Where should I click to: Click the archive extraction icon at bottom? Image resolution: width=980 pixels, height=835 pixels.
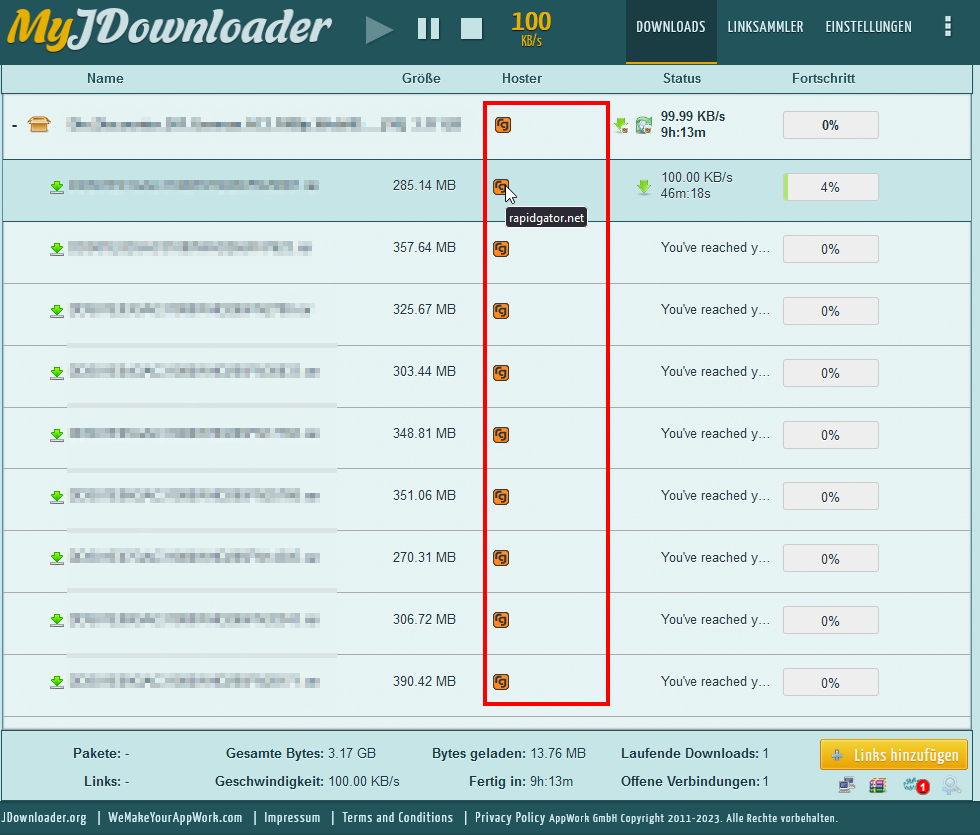click(x=877, y=786)
